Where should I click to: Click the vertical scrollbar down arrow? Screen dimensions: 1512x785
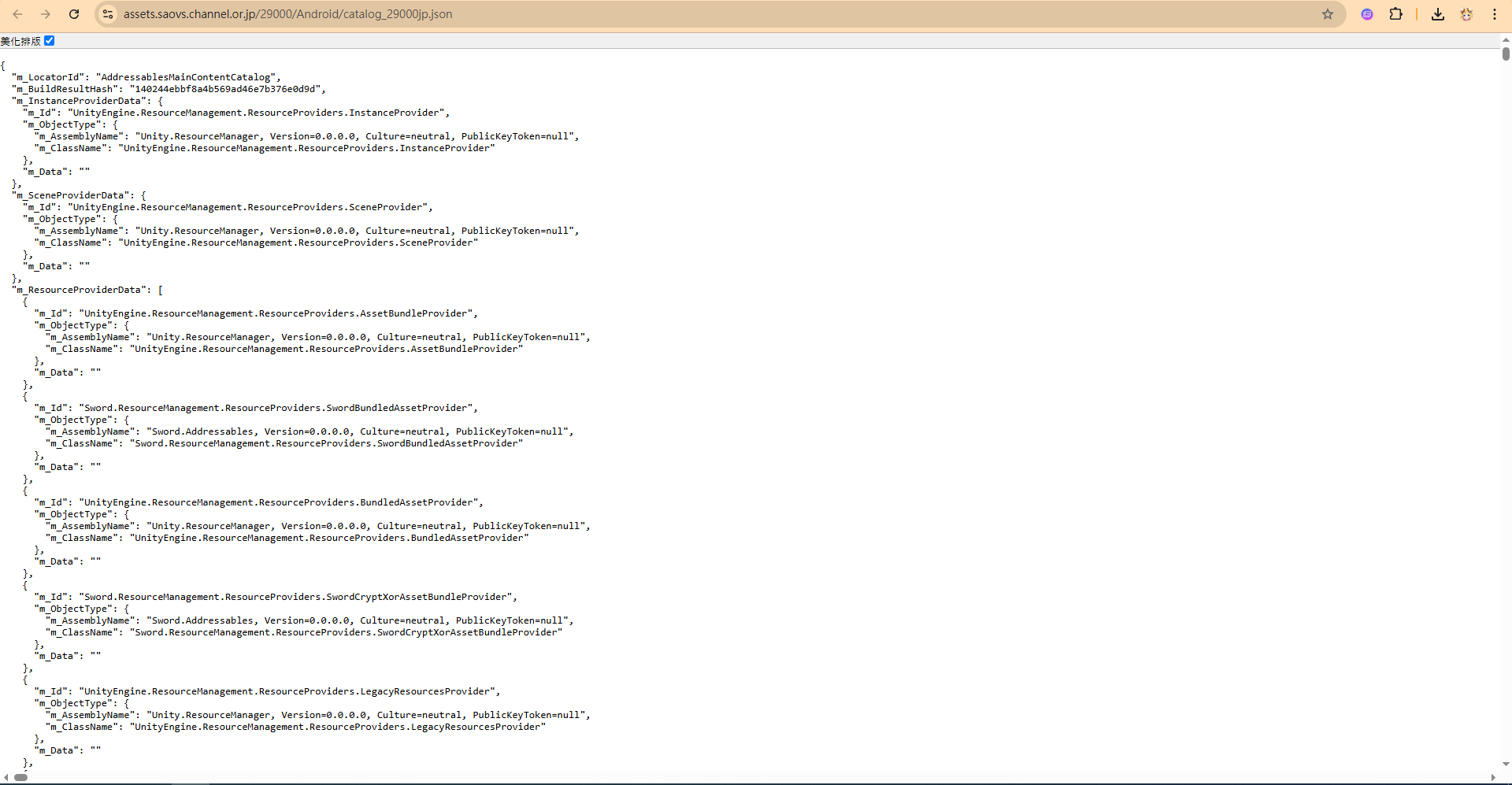pyautogui.click(x=1506, y=764)
